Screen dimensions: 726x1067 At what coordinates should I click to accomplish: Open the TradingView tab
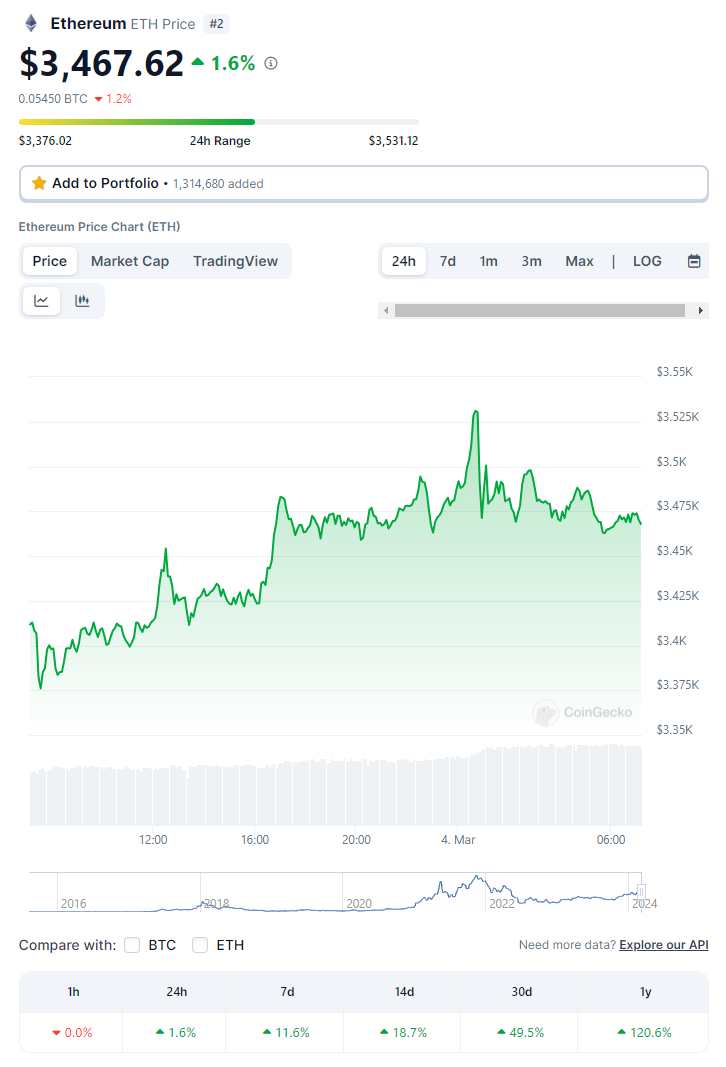coord(235,261)
